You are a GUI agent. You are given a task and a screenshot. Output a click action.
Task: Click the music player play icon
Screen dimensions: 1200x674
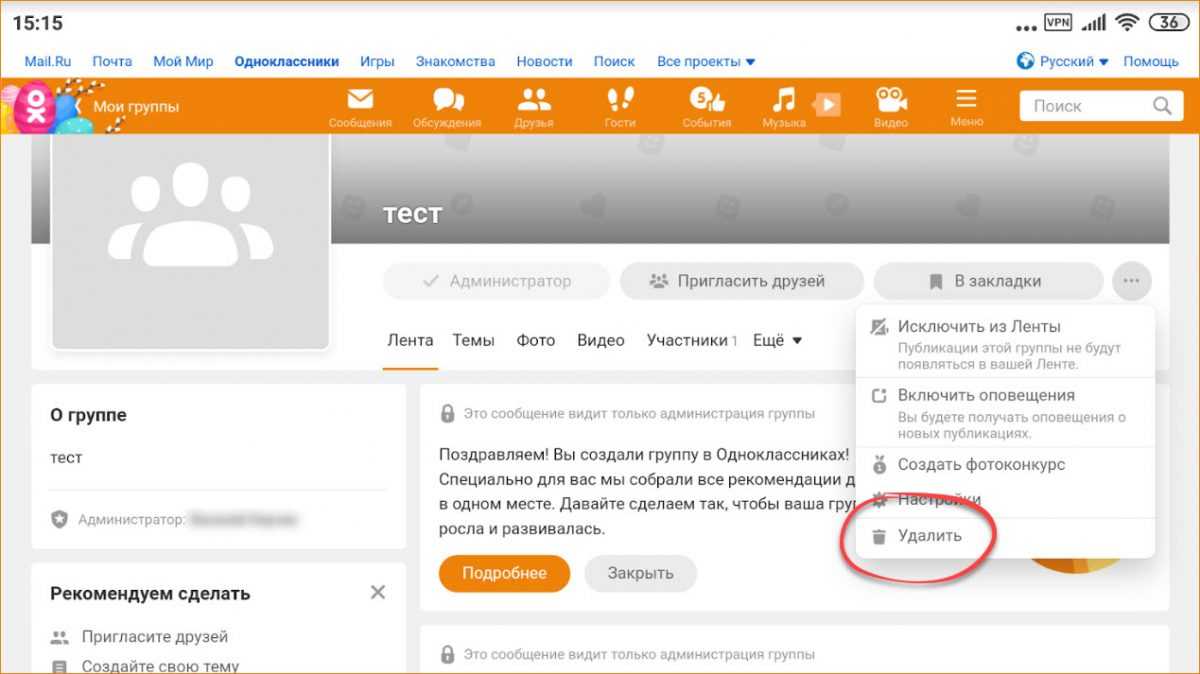point(829,104)
